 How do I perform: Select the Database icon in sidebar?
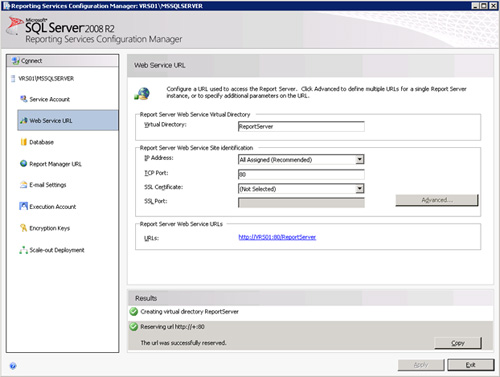click(23, 142)
